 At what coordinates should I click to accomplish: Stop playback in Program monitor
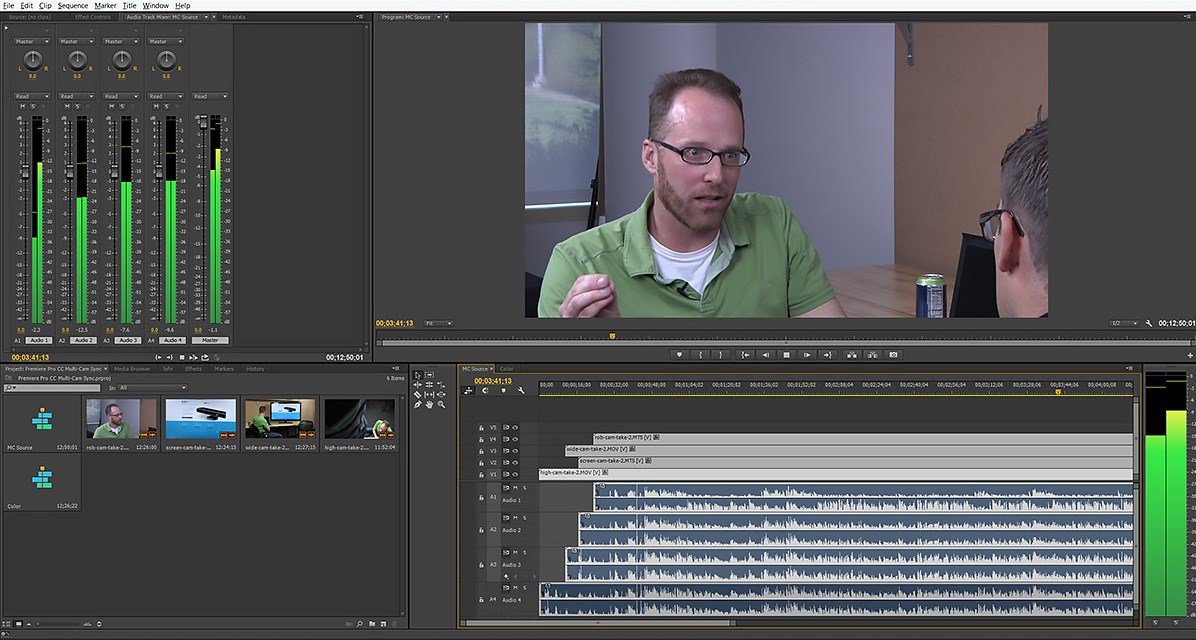click(786, 354)
